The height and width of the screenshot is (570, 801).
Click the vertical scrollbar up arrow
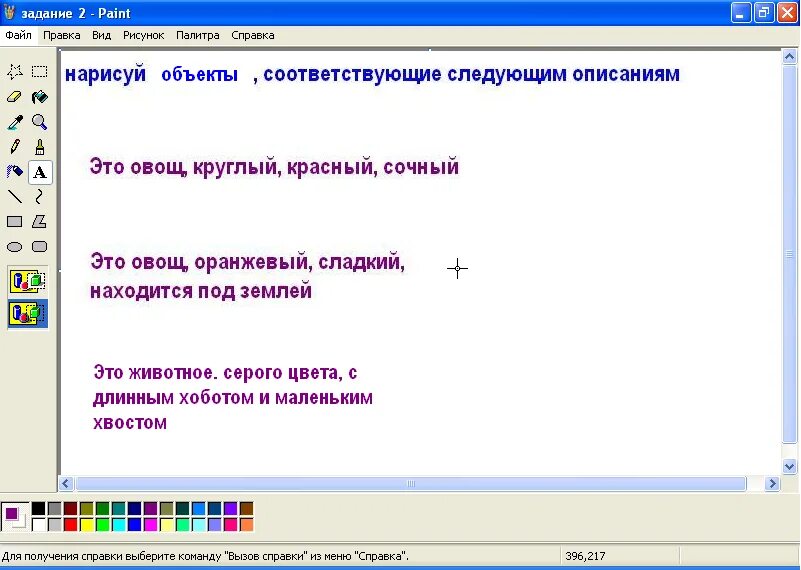[789, 56]
